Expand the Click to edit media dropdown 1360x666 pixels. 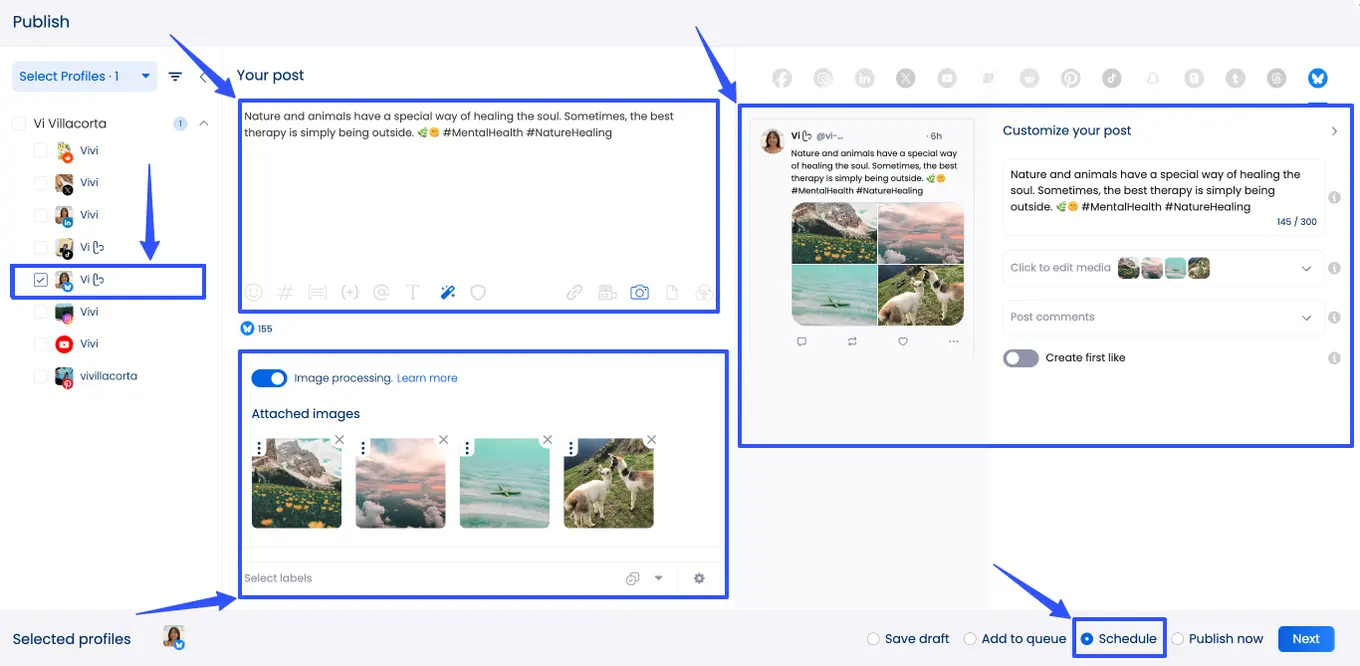click(1306, 268)
